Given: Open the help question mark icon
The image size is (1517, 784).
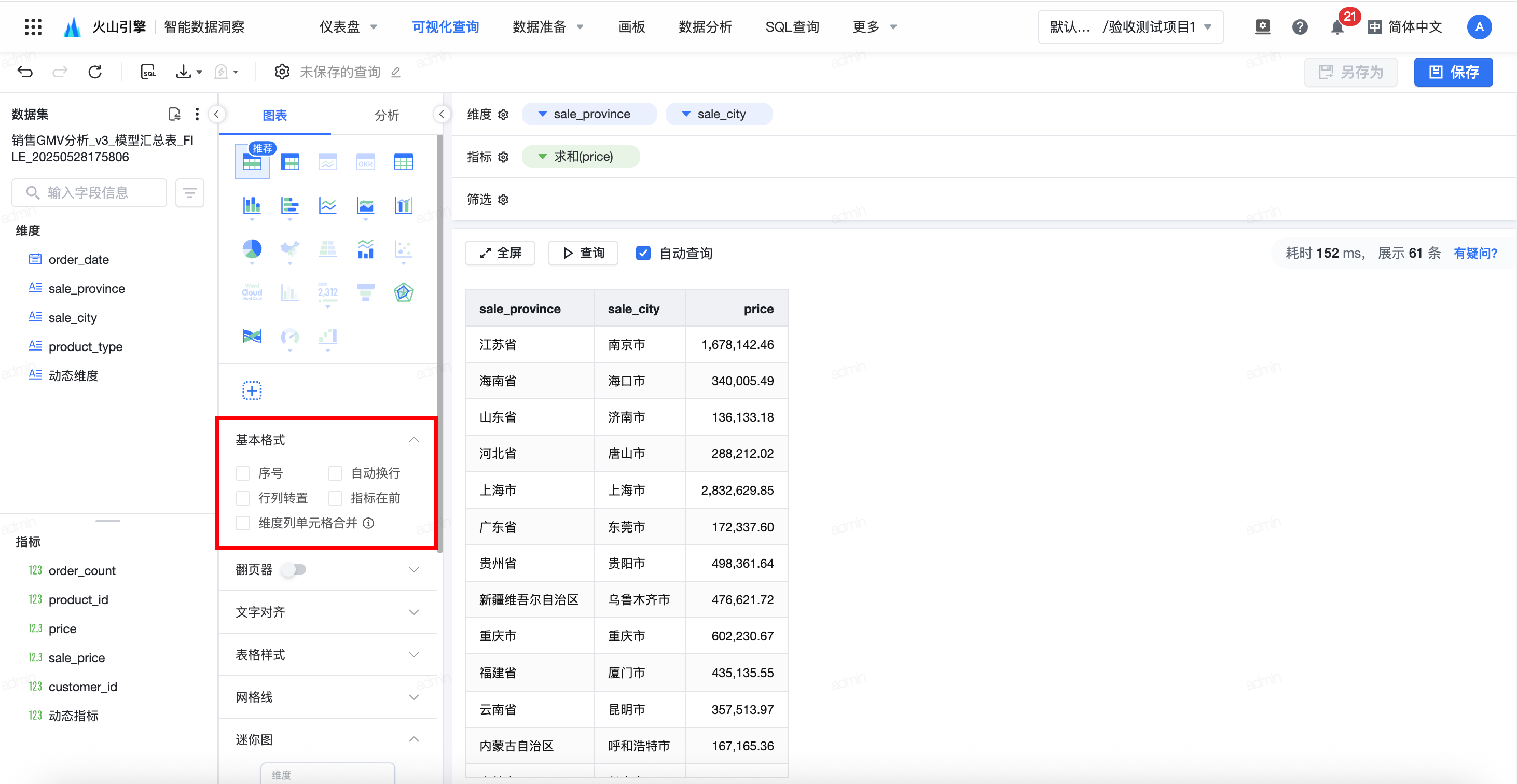Looking at the screenshot, I should (1300, 27).
